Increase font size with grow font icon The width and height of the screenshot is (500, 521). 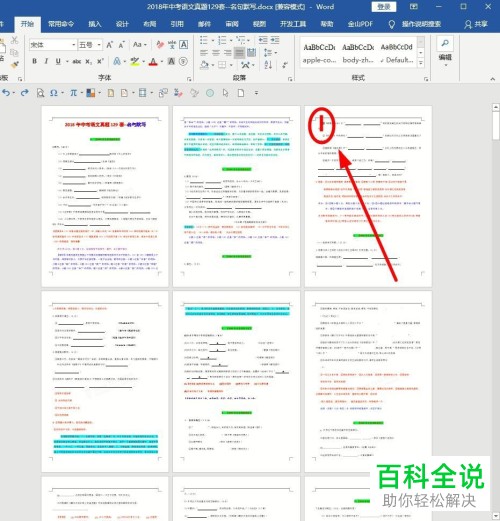[110, 45]
